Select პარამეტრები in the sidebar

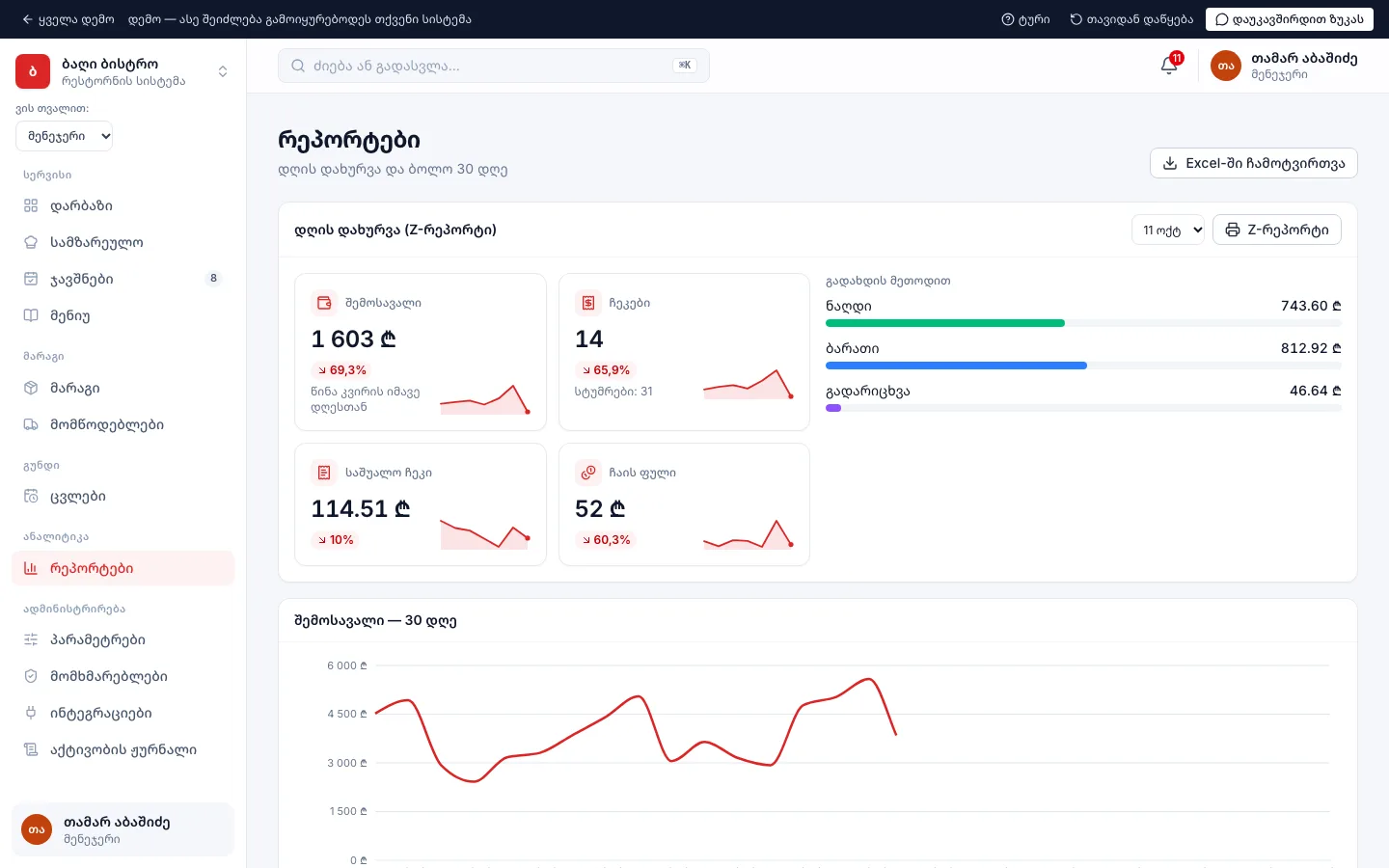[123, 639]
